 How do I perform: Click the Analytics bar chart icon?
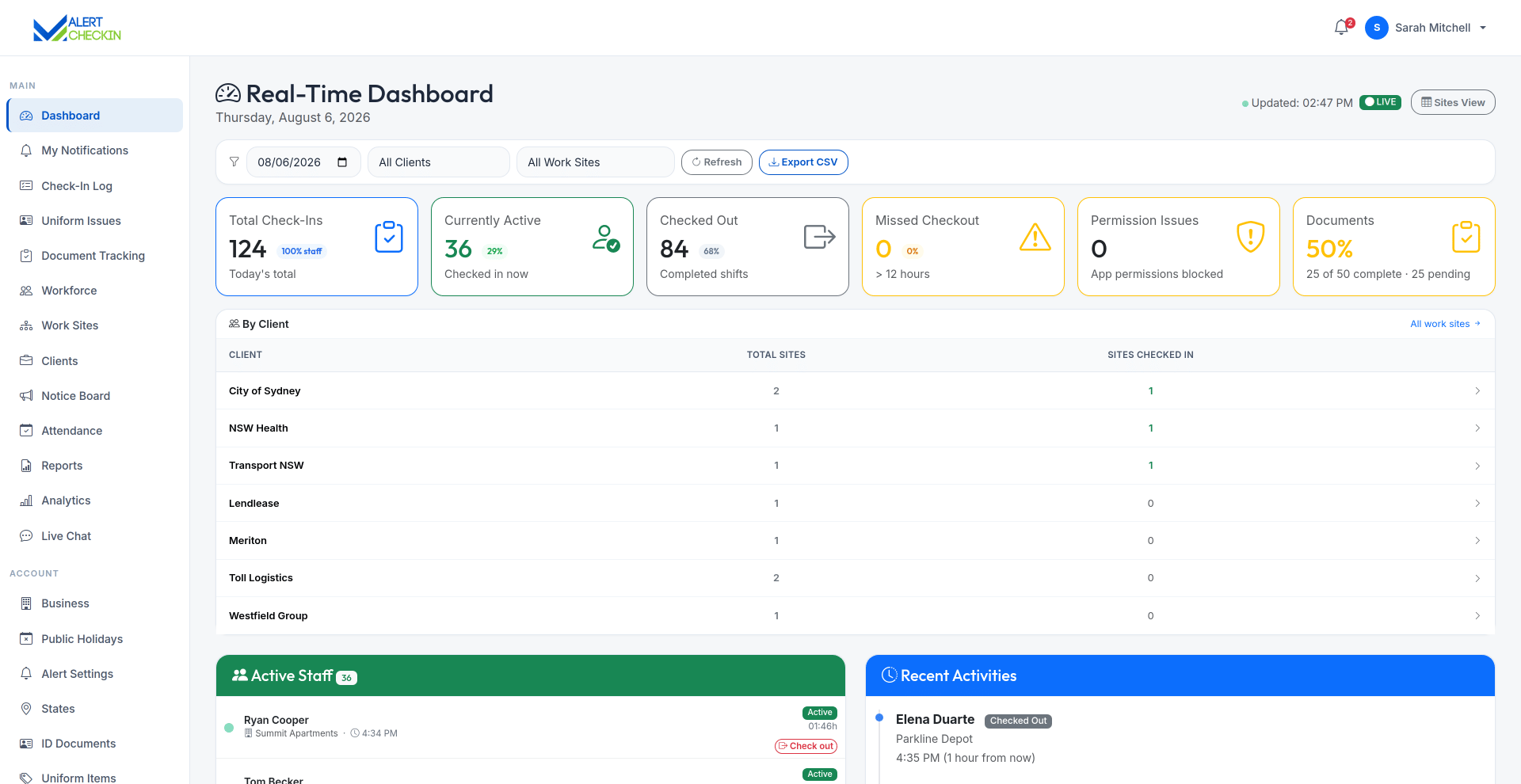[x=26, y=500]
